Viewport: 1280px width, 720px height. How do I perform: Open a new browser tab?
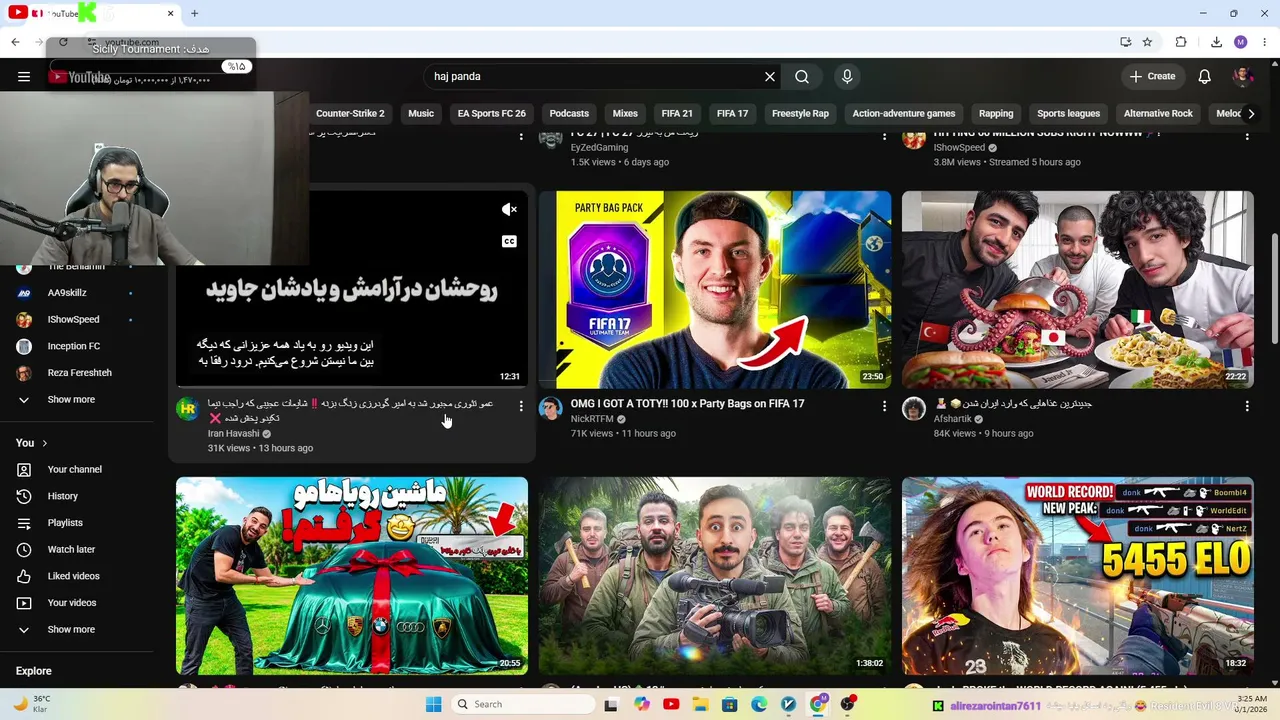click(x=194, y=14)
